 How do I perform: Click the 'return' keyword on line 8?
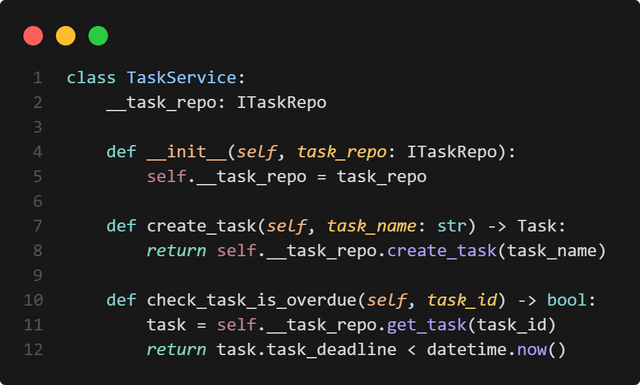[176, 251]
